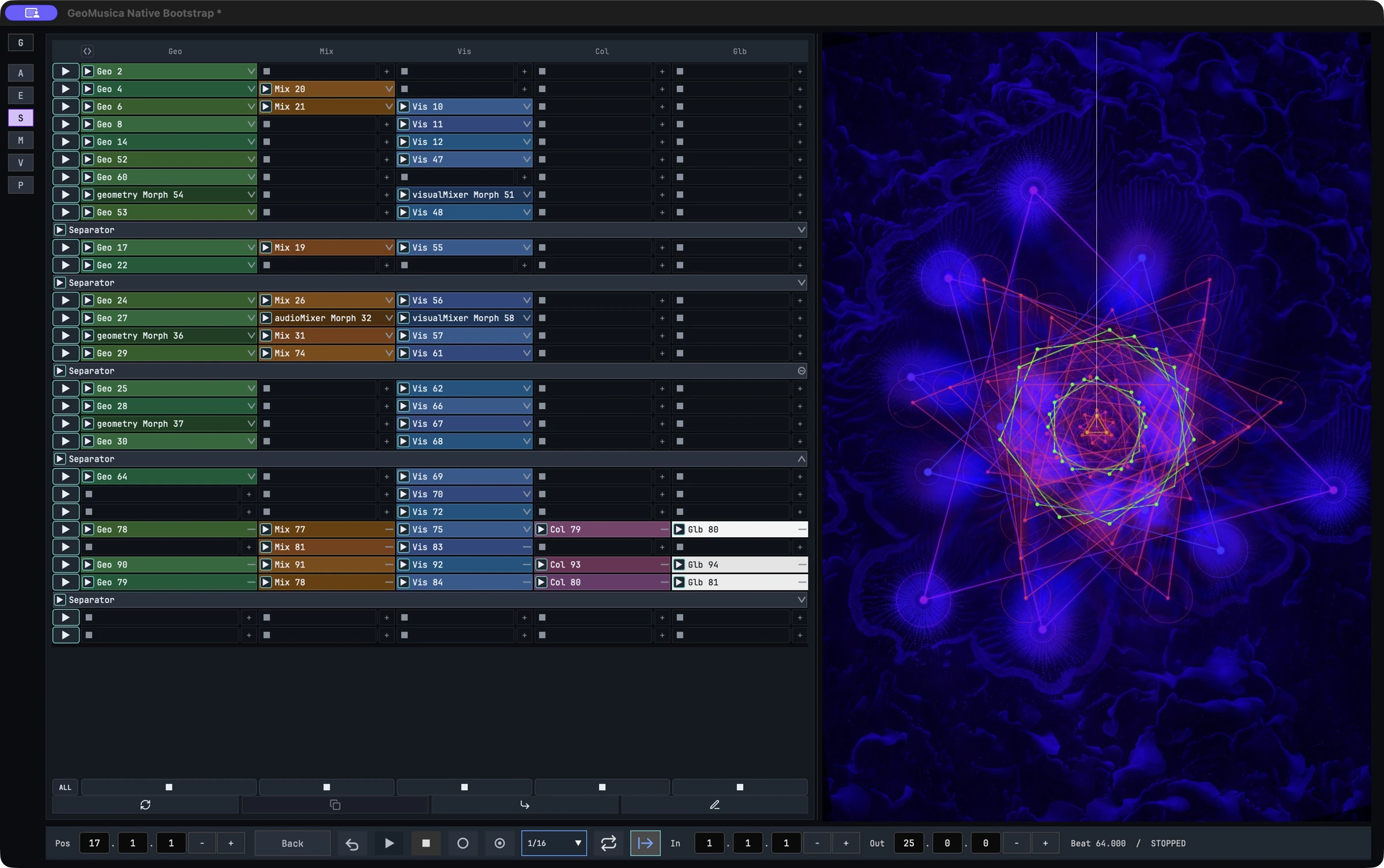Click the circle icon on third Separator
Image resolution: width=1384 pixels, height=868 pixels.
pos(802,371)
